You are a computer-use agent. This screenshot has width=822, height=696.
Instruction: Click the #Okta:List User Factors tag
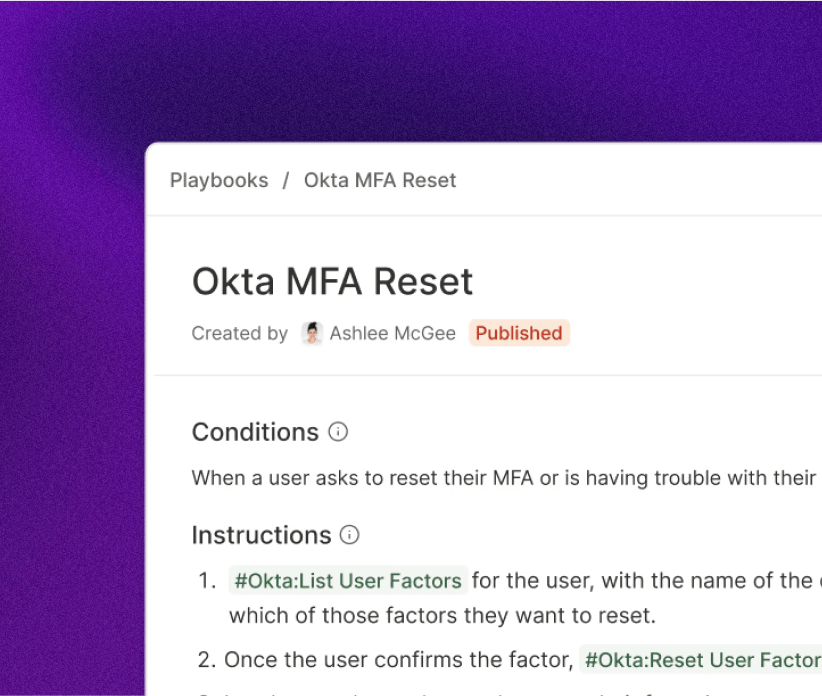(348, 581)
